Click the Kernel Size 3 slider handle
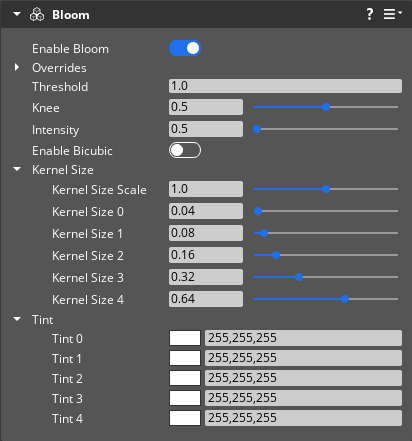The width and height of the screenshot is (412, 441). pos(299,277)
